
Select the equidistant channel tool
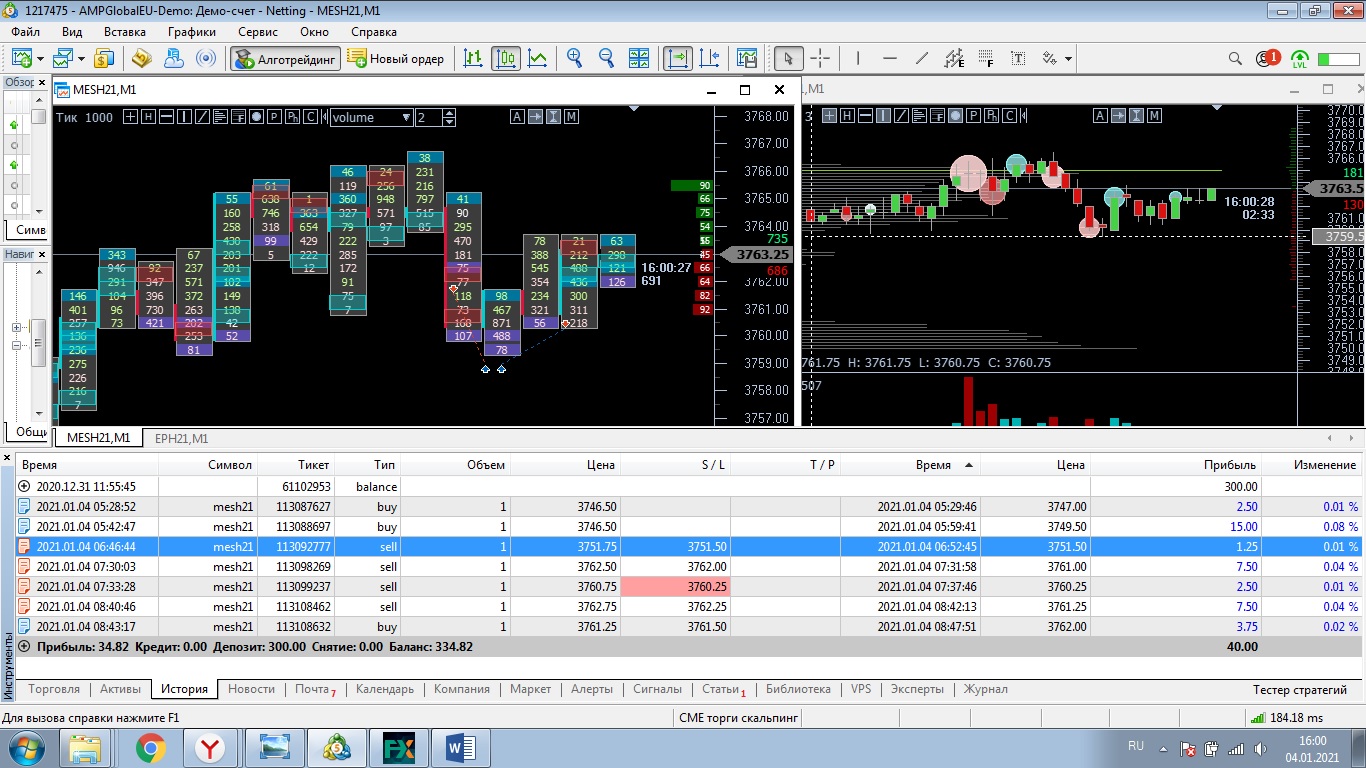pos(954,58)
